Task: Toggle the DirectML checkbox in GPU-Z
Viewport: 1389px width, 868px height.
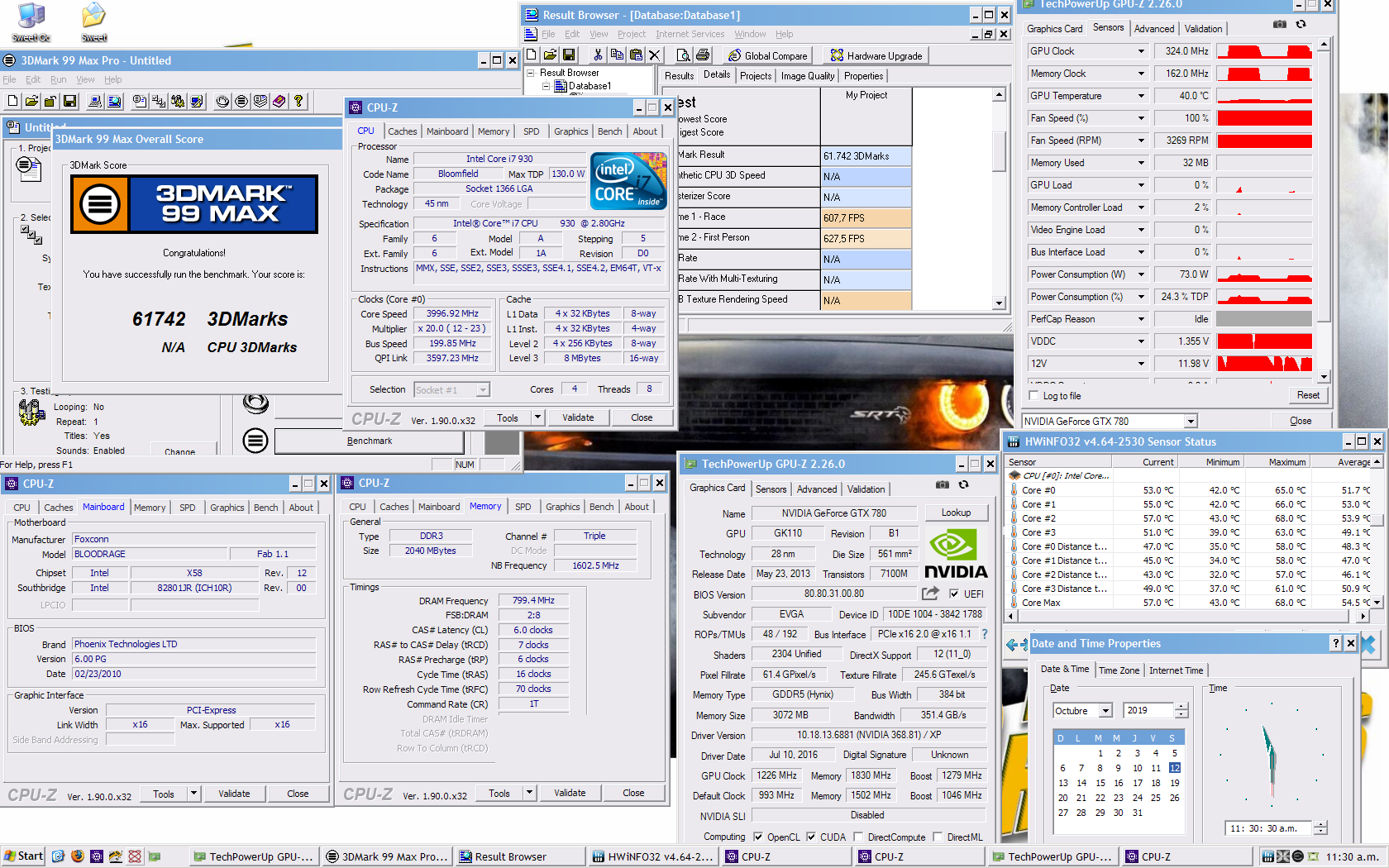Action: (x=938, y=837)
